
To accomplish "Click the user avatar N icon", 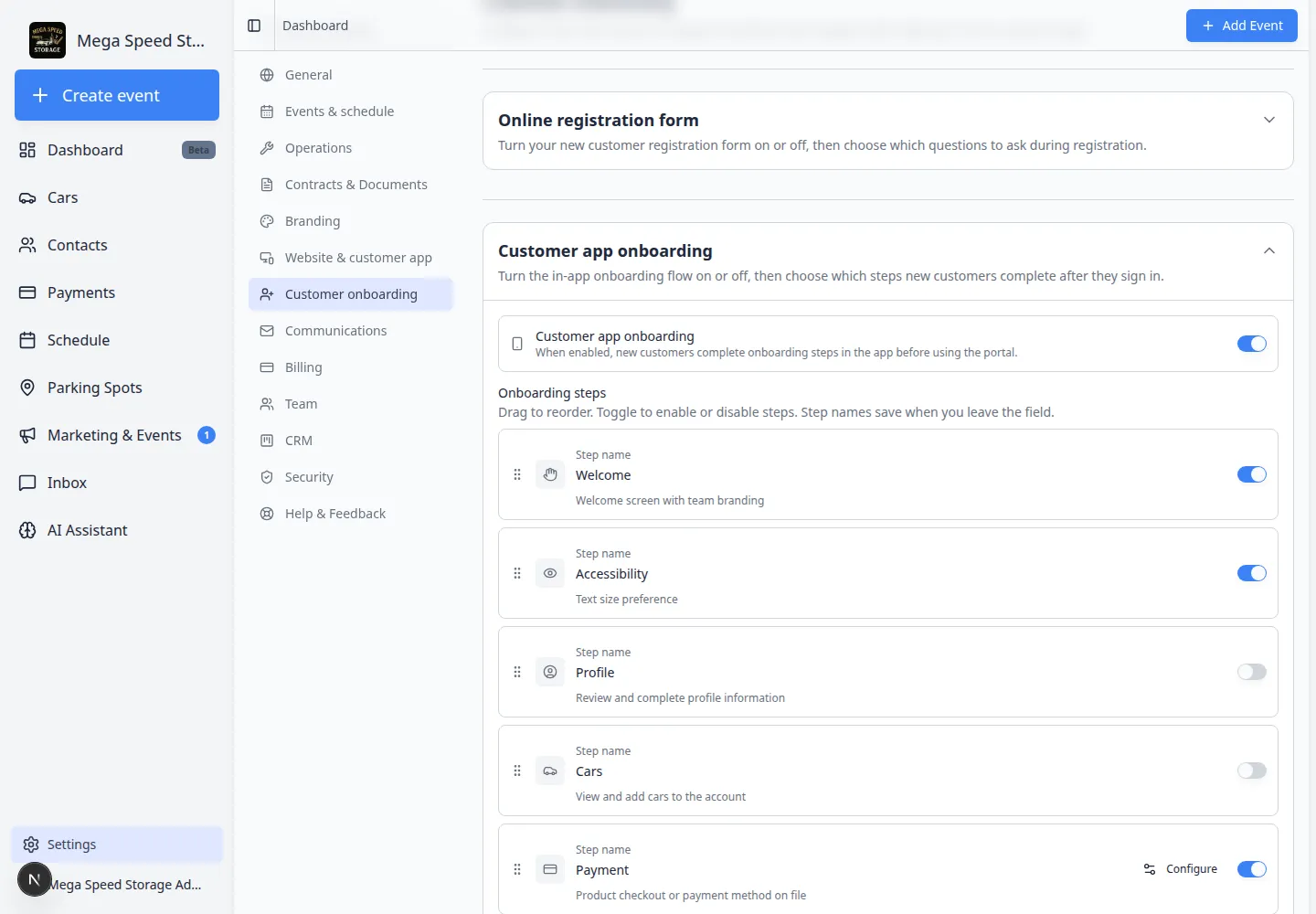I will click(x=35, y=879).
